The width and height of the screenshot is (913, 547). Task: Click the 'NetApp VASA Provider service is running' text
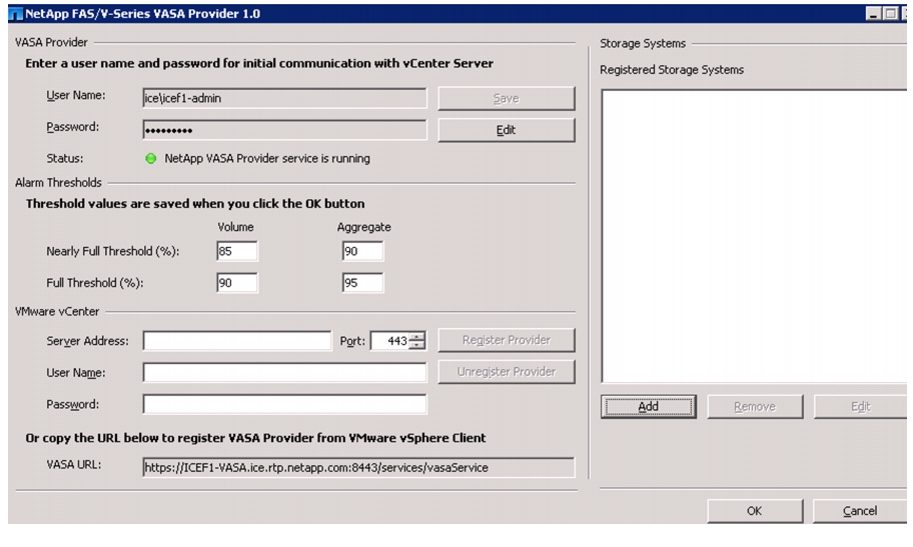pyautogui.click(x=267, y=158)
